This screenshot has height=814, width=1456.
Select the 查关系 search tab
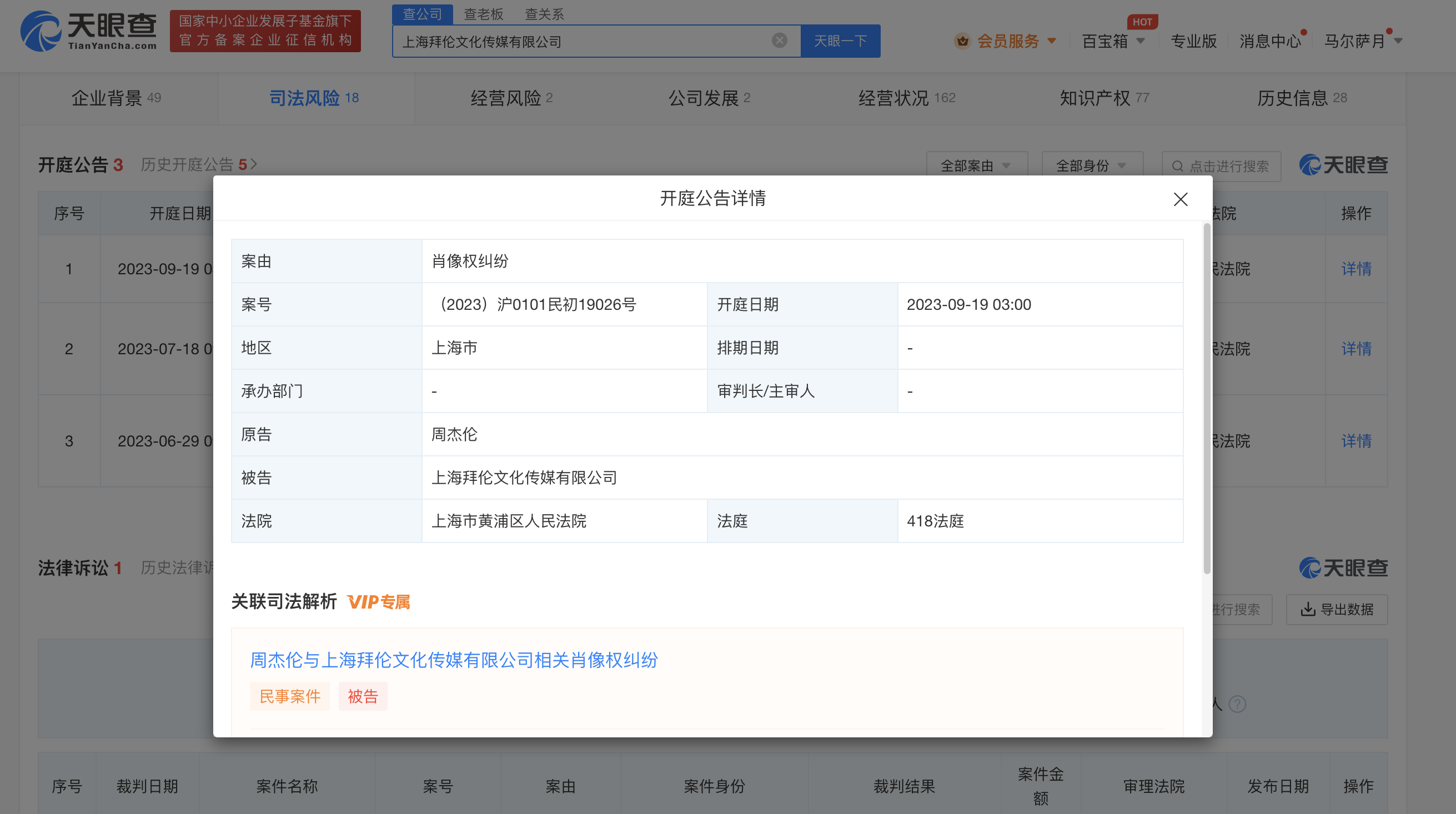tap(544, 14)
